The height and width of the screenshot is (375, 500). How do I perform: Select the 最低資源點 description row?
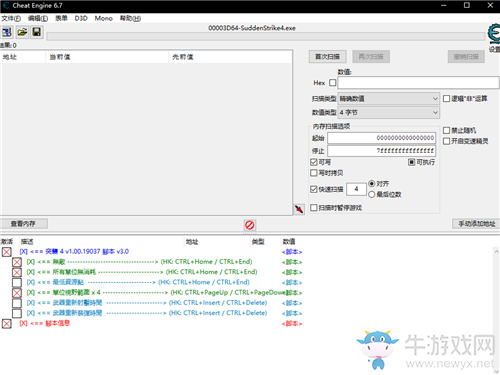(138, 282)
